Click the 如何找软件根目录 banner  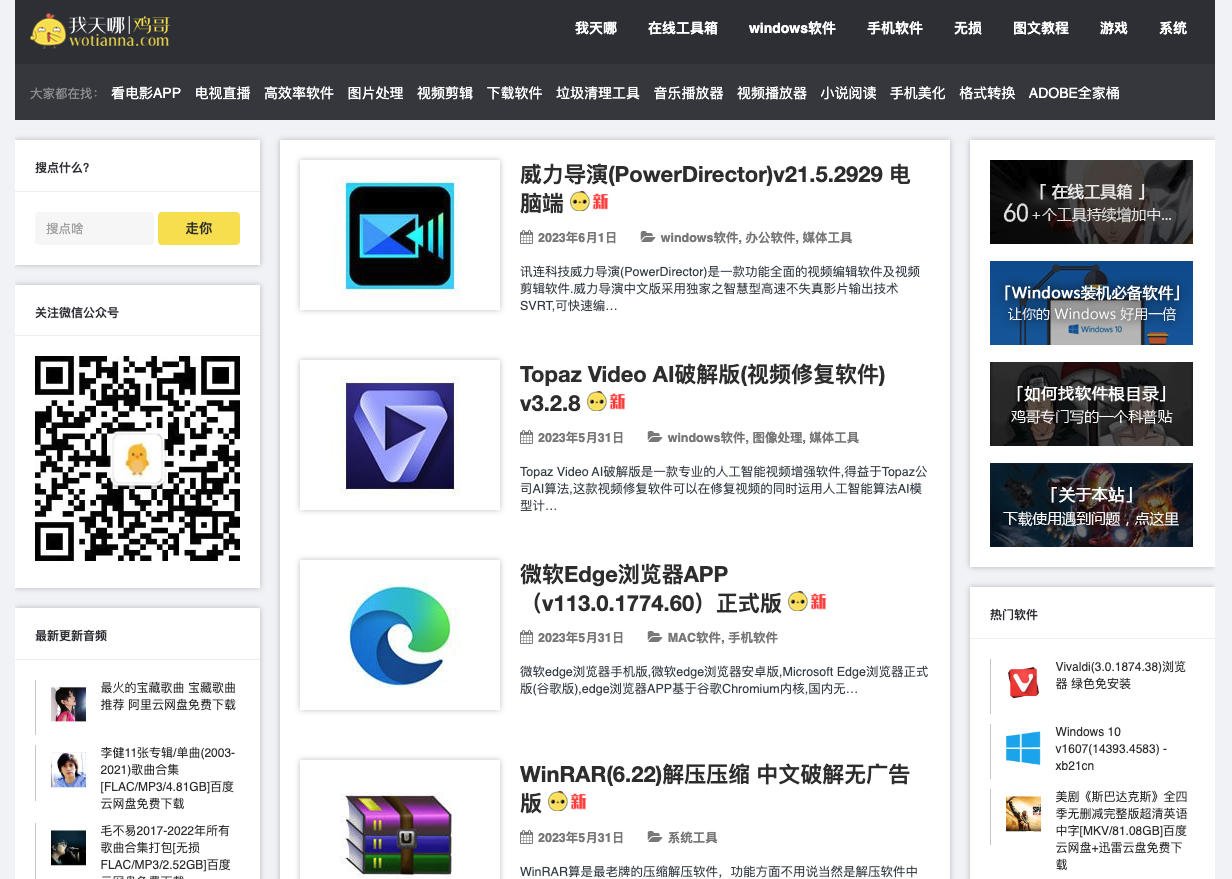1091,404
